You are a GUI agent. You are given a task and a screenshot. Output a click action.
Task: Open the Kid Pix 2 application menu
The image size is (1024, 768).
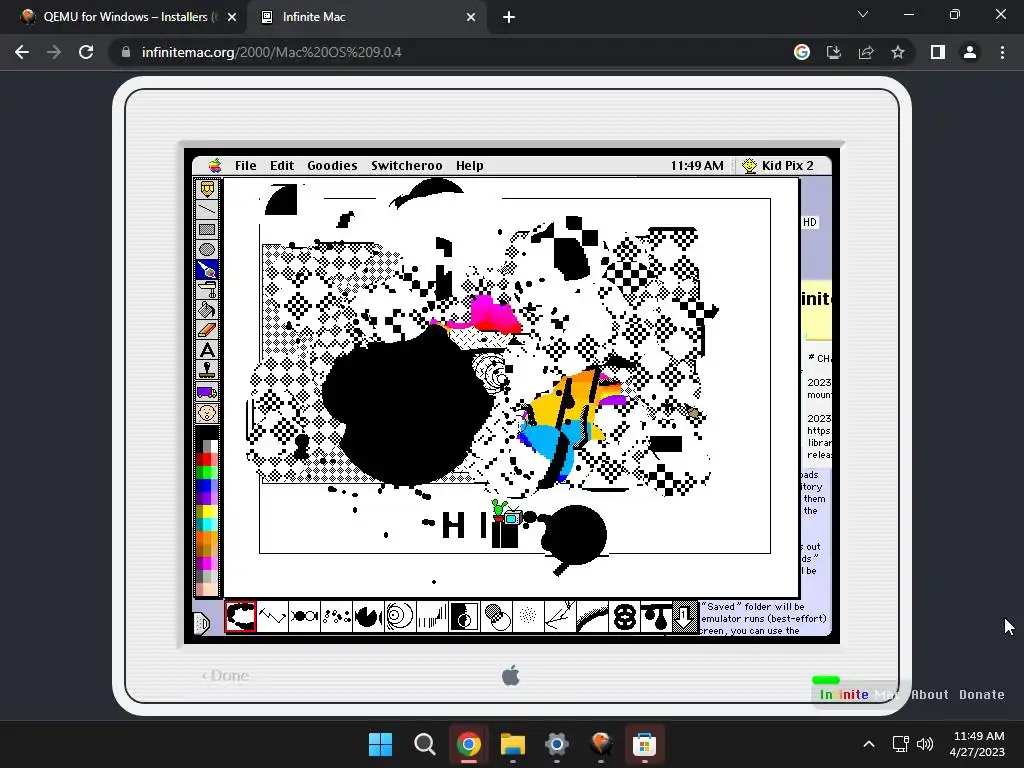(778, 166)
